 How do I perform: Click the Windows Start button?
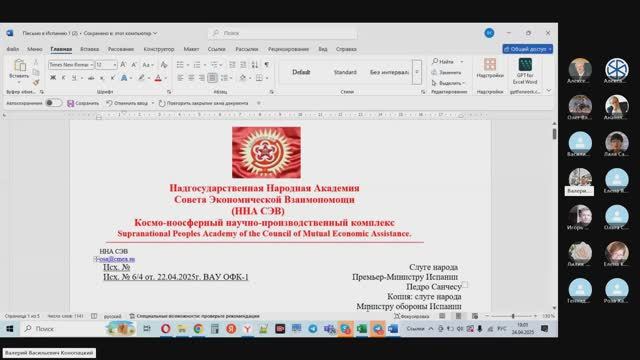[10, 329]
